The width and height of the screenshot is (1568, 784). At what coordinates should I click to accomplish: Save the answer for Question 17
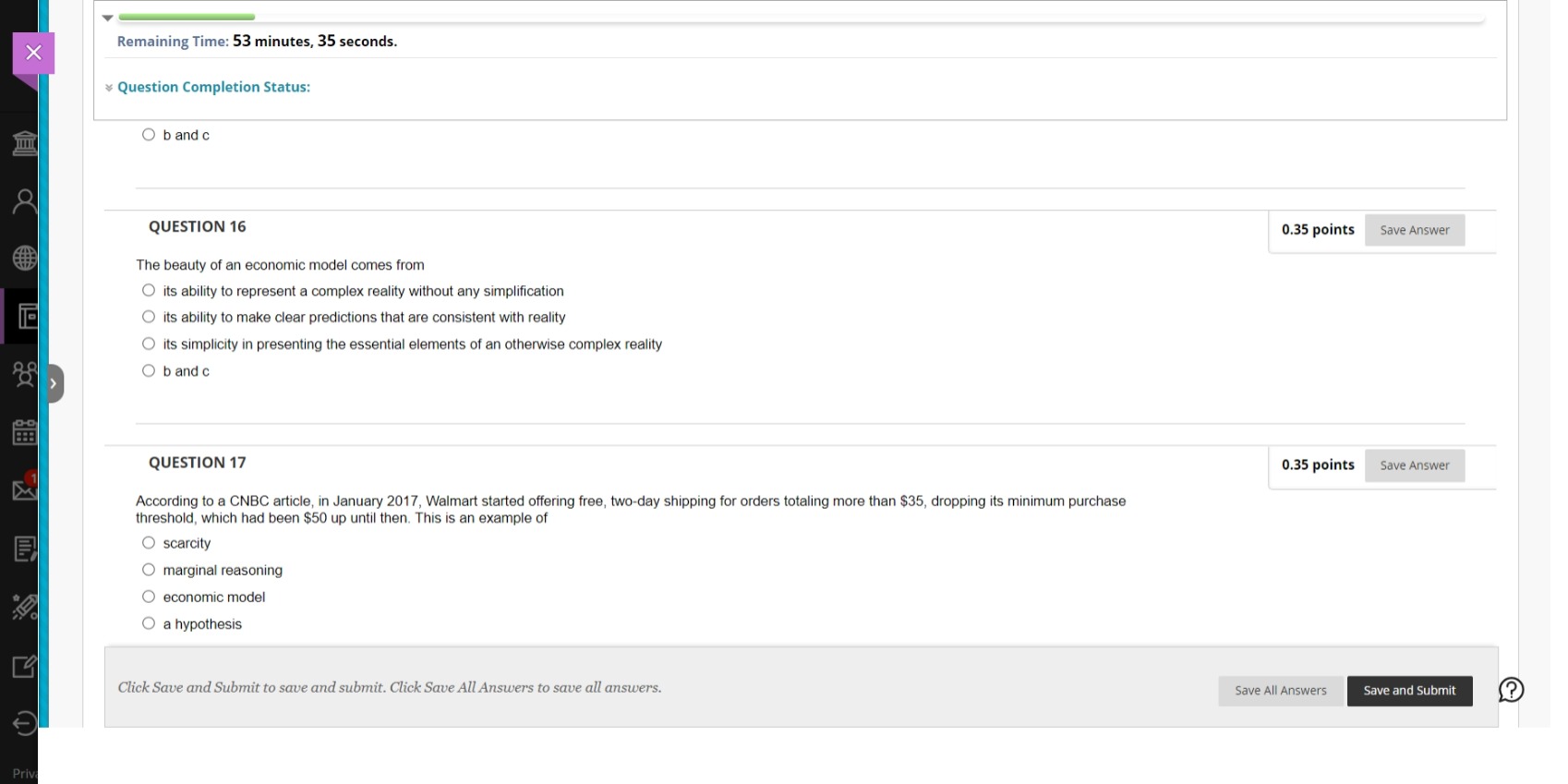tap(1415, 465)
